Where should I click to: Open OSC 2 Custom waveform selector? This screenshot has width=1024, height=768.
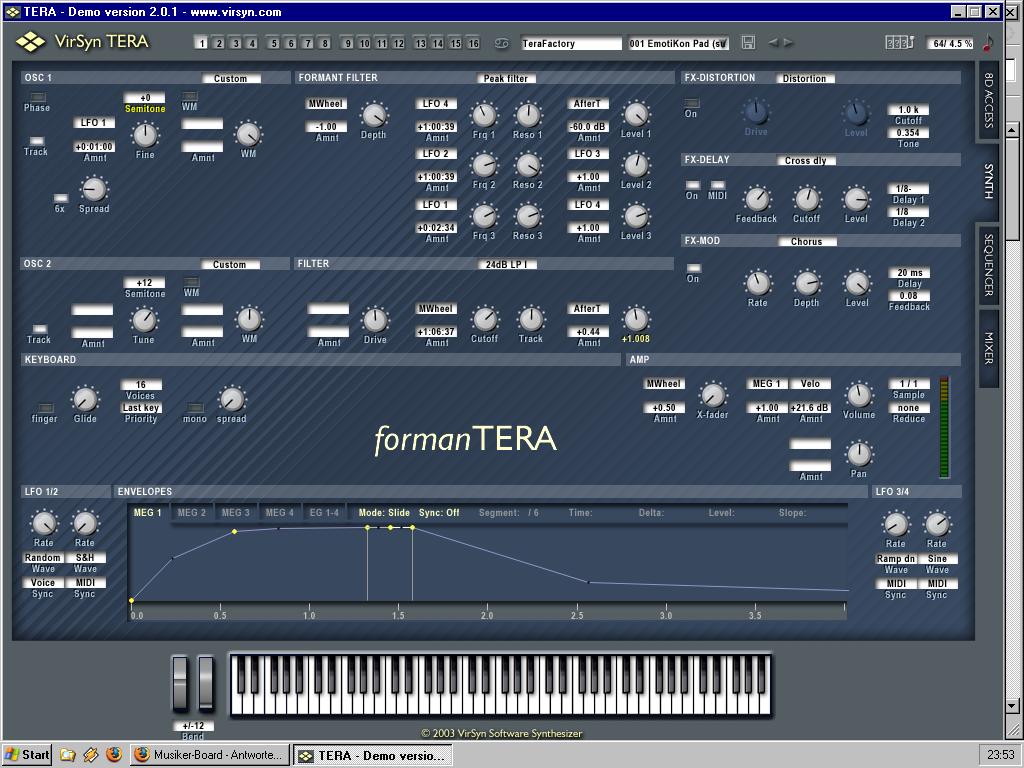[x=230, y=264]
